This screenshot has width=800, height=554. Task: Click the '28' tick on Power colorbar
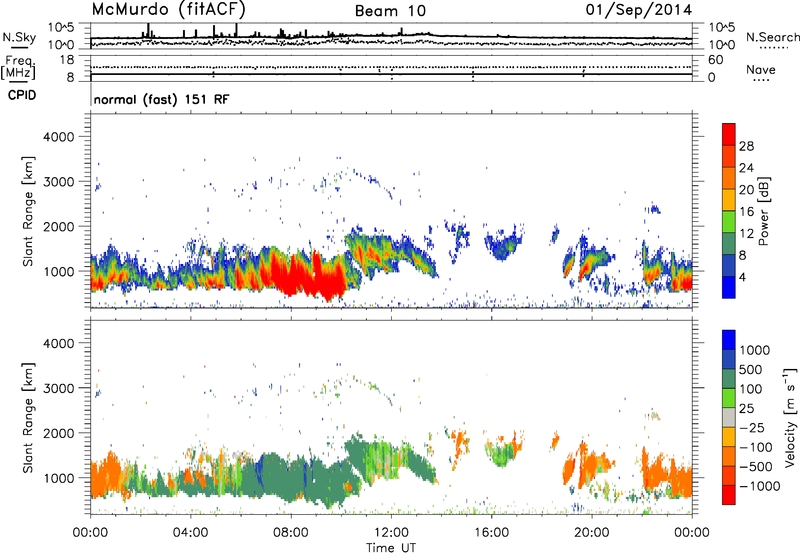746,146
